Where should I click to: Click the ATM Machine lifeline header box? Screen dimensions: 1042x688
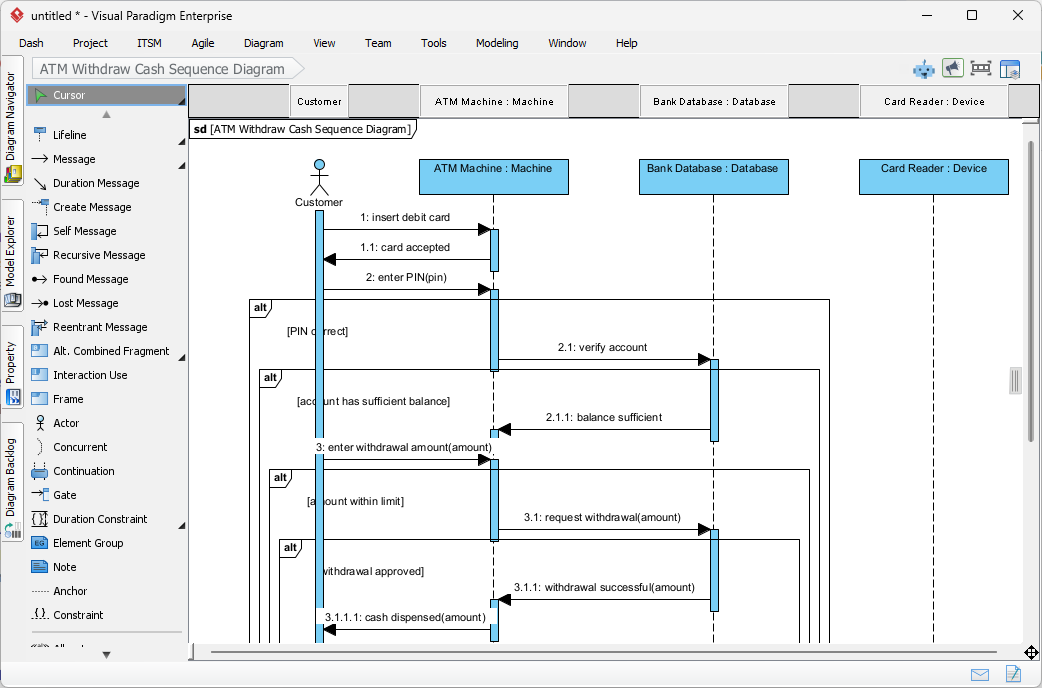[x=493, y=176]
